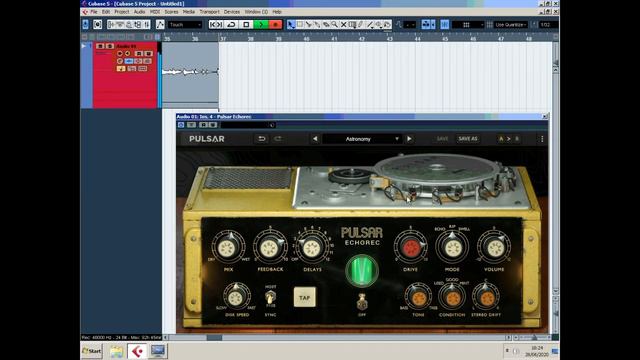The width and height of the screenshot is (640, 360).
Task: Click the Pulsar undo arrow icon
Action: pos(262,139)
